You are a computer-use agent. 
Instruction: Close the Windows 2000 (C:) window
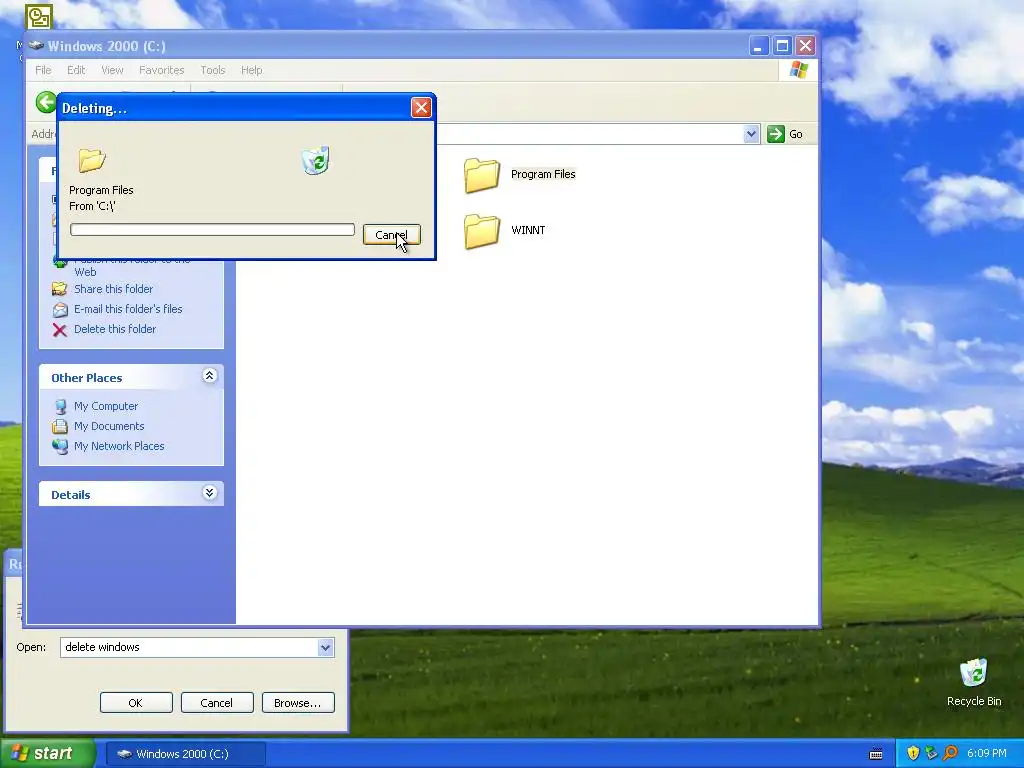tap(805, 46)
